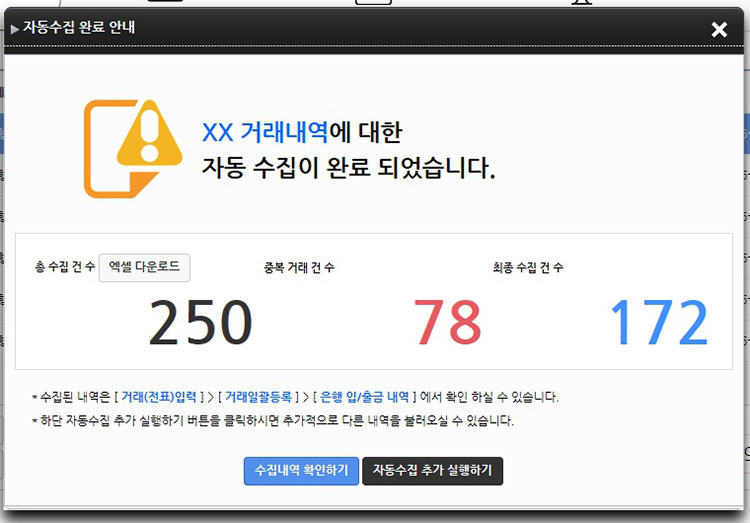This screenshot has width=750, height=523.
Task: Select the total collected count 250
Action: point(200,322)
